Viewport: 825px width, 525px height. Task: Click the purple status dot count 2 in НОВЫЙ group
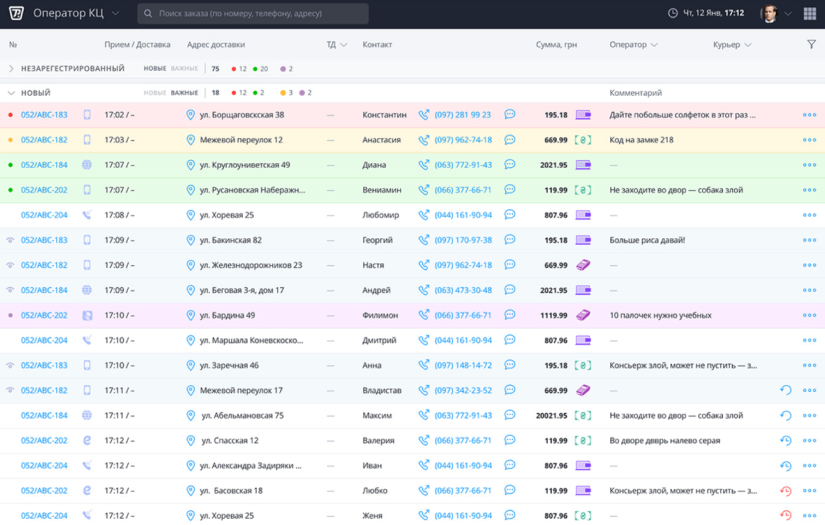[x=306, y=93]
